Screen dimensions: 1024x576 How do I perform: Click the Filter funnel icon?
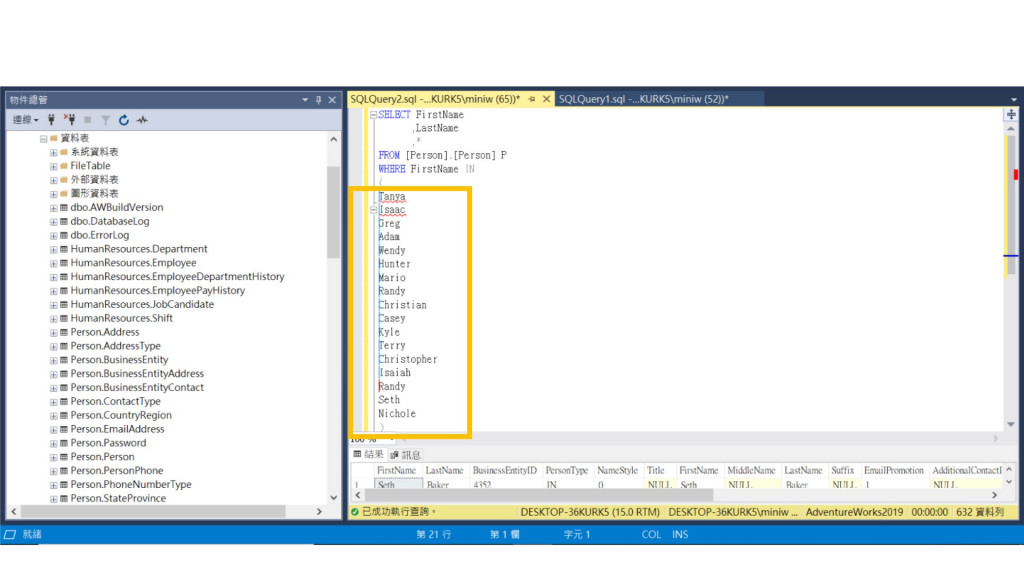coord(105,120)
